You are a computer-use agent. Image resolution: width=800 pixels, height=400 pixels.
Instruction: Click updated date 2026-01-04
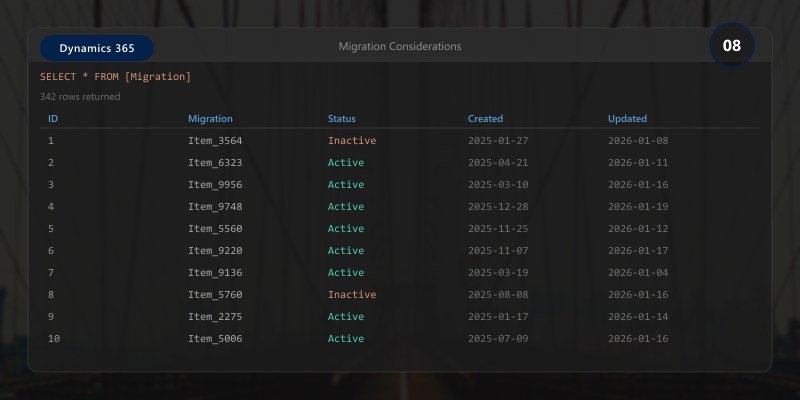point(638,272)
